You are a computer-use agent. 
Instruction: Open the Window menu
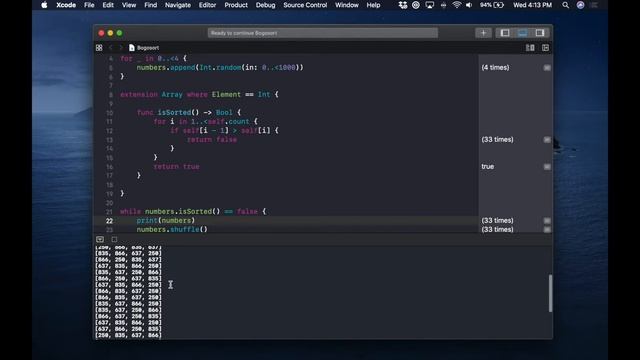[x=347, y=5]
